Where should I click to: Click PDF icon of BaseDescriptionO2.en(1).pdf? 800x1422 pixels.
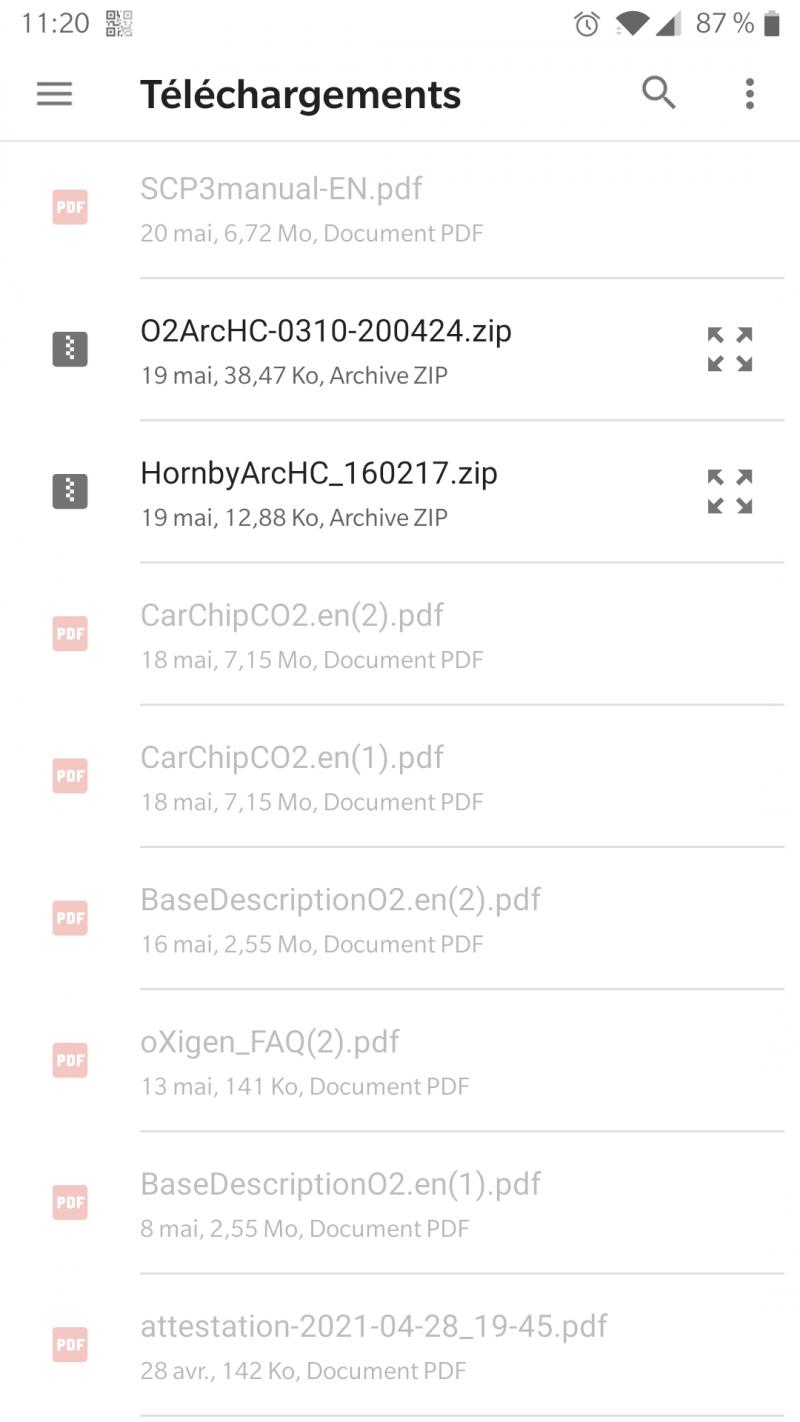pyautogui.click(x=70, y=1202)
